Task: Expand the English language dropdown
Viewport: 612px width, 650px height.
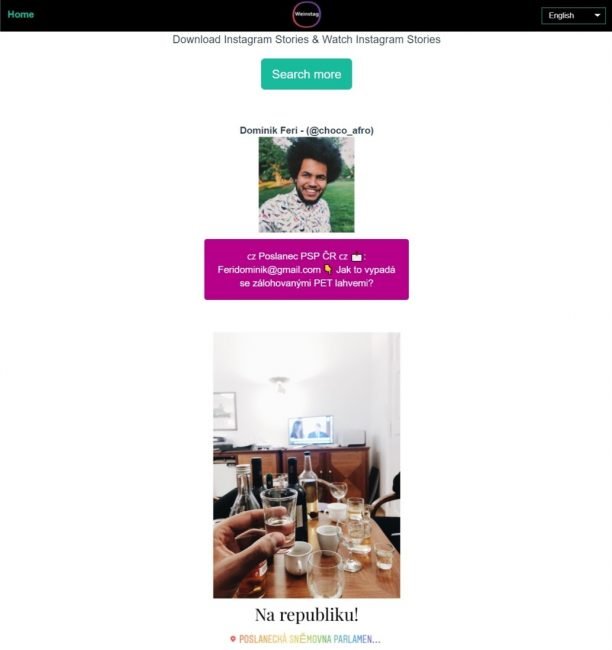Action: click(x=573, y=16)
